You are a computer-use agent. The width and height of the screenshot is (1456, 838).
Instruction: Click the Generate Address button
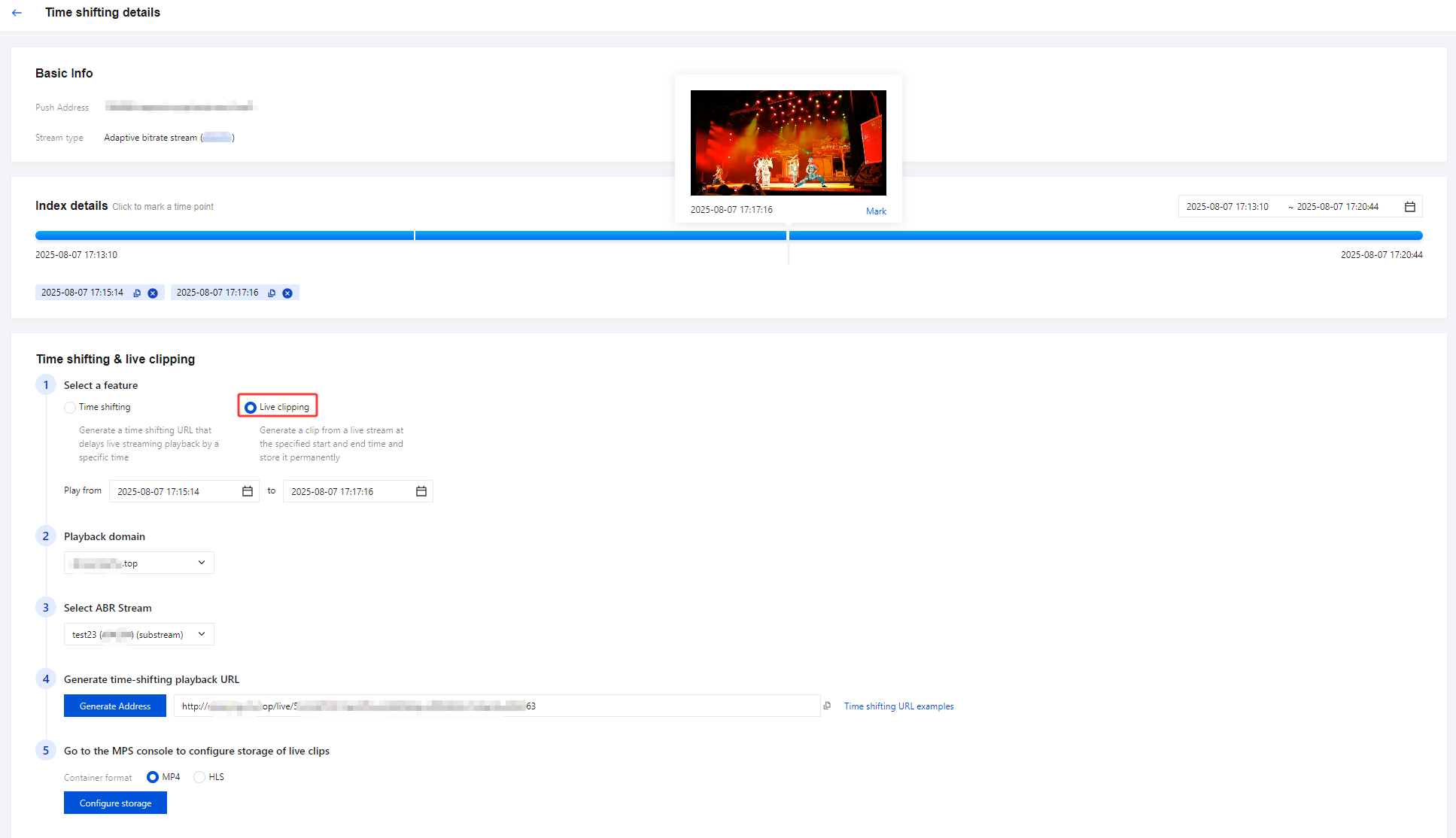click(x=115, y=706)
